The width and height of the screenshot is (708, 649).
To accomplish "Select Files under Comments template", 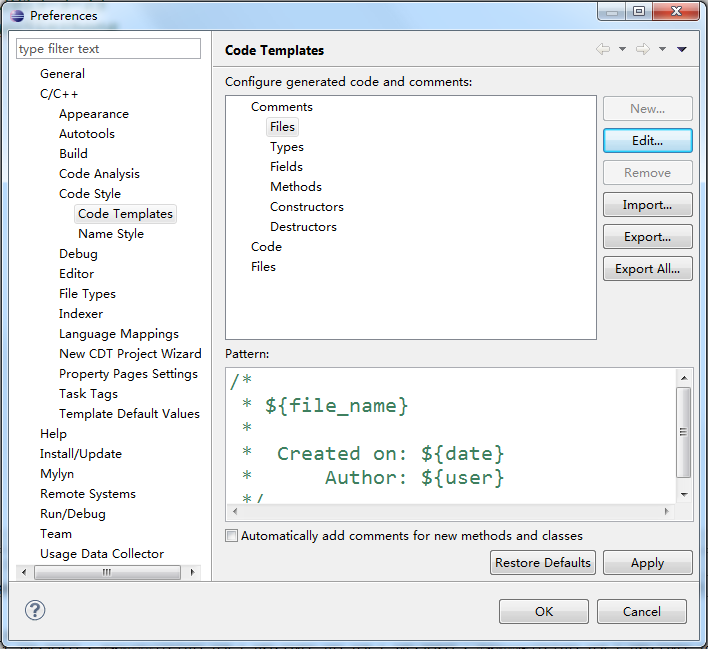I will (282, 127).
